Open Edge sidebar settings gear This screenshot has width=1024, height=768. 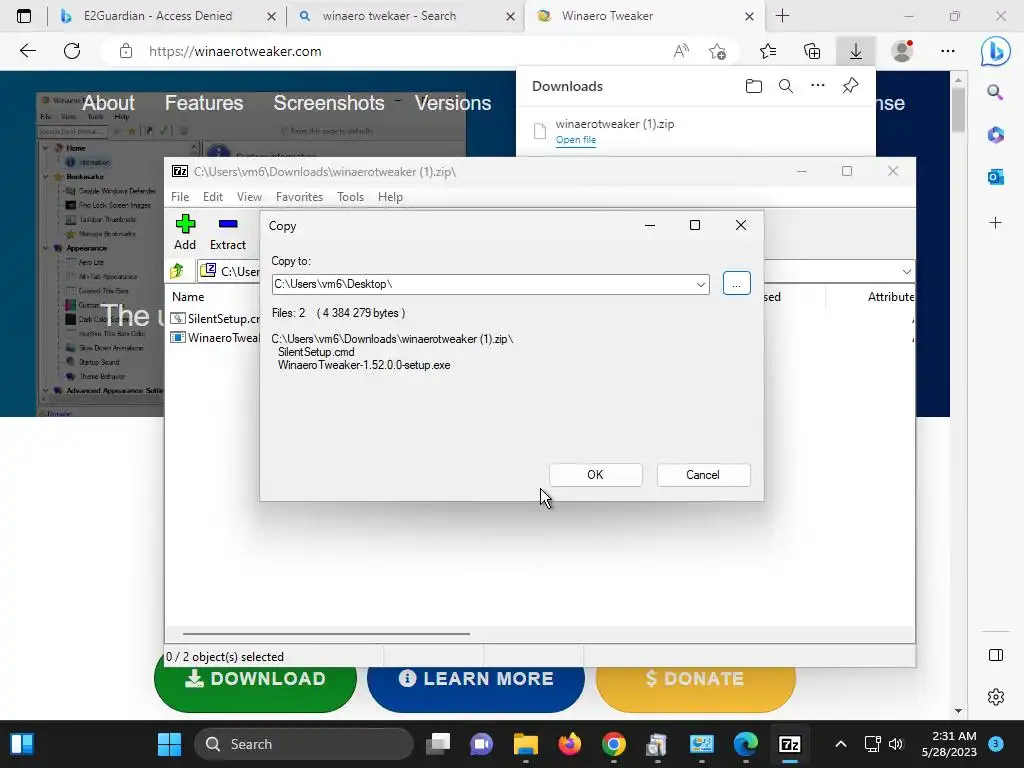995,697
